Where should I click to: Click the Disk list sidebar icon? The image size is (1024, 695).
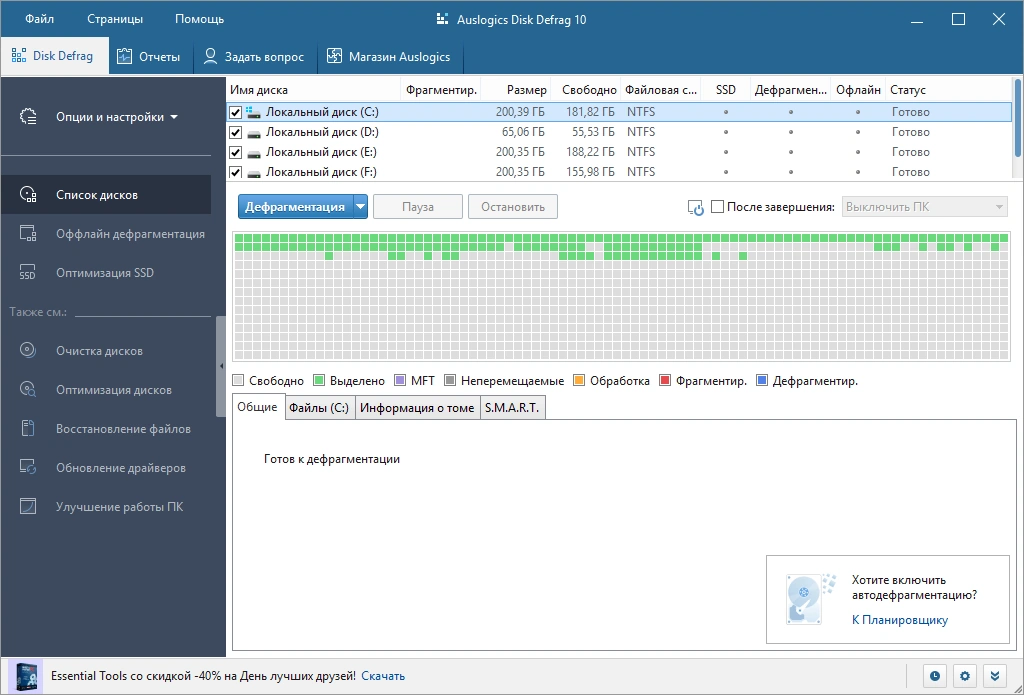coord(28,195)
